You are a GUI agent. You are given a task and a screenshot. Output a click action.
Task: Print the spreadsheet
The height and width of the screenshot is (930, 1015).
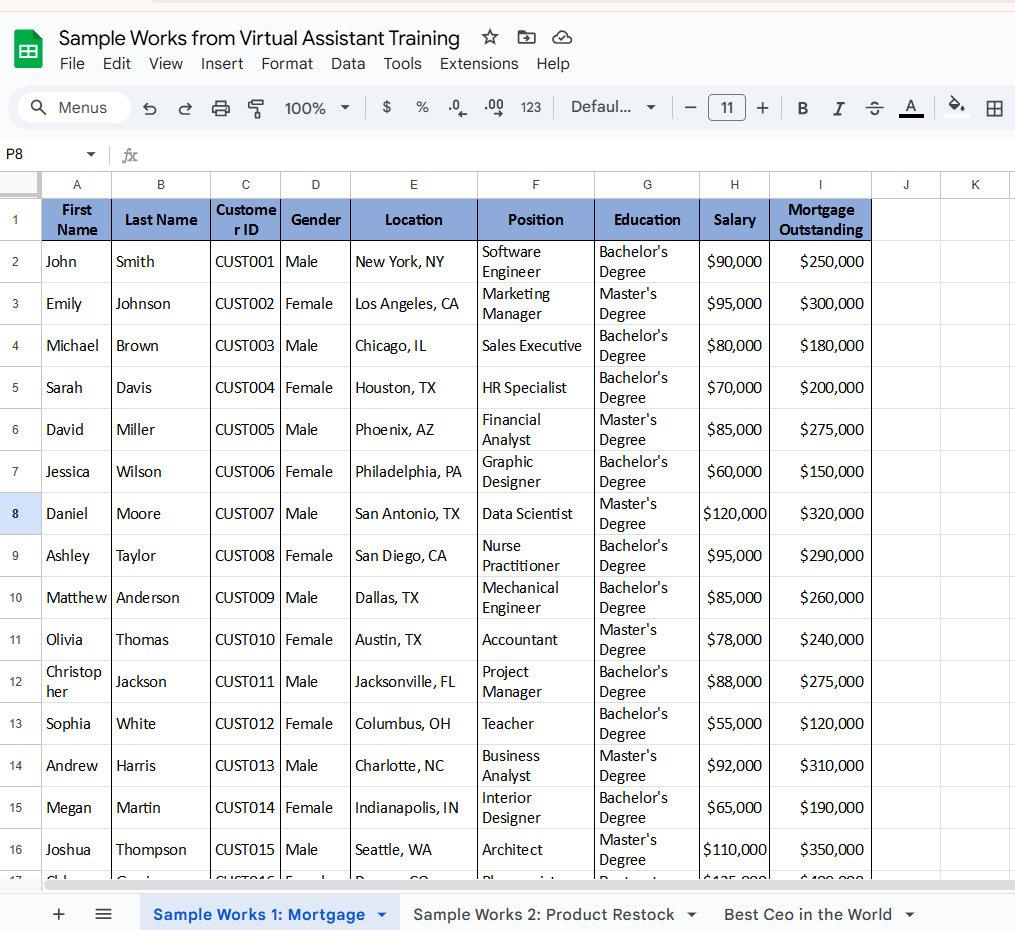[x=221, y=108]
